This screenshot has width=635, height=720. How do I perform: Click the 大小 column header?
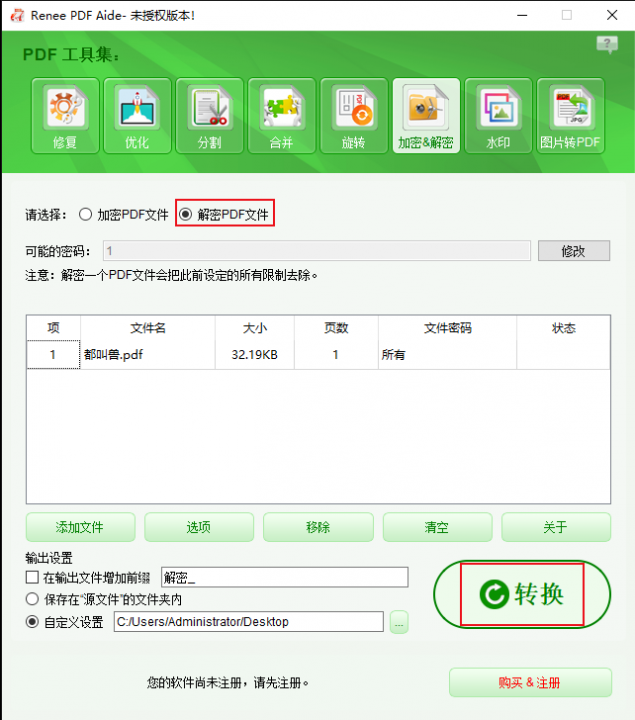(x=255, y=328)
